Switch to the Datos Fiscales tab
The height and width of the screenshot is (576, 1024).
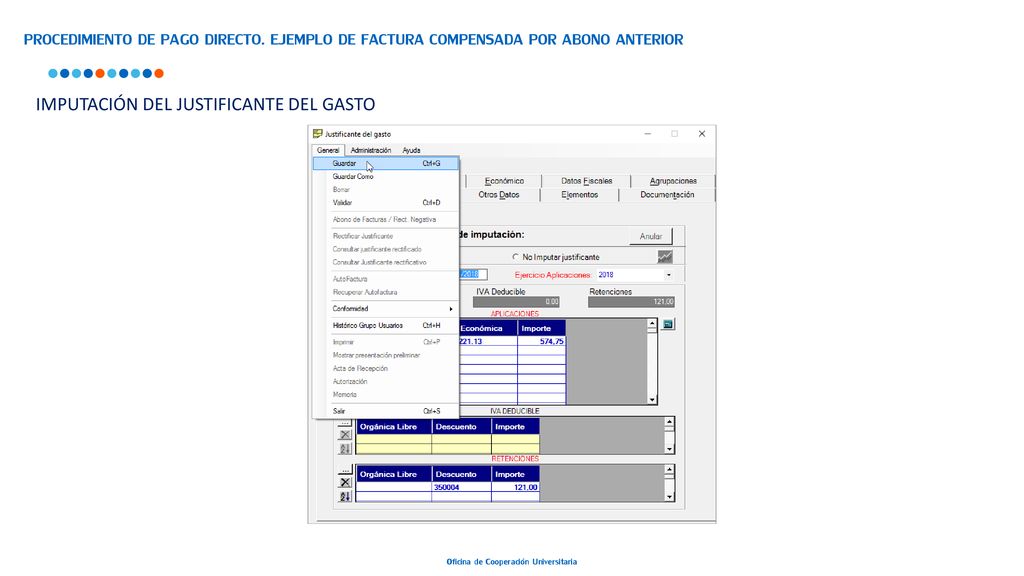pyautogui.click(x=586, y=181)
